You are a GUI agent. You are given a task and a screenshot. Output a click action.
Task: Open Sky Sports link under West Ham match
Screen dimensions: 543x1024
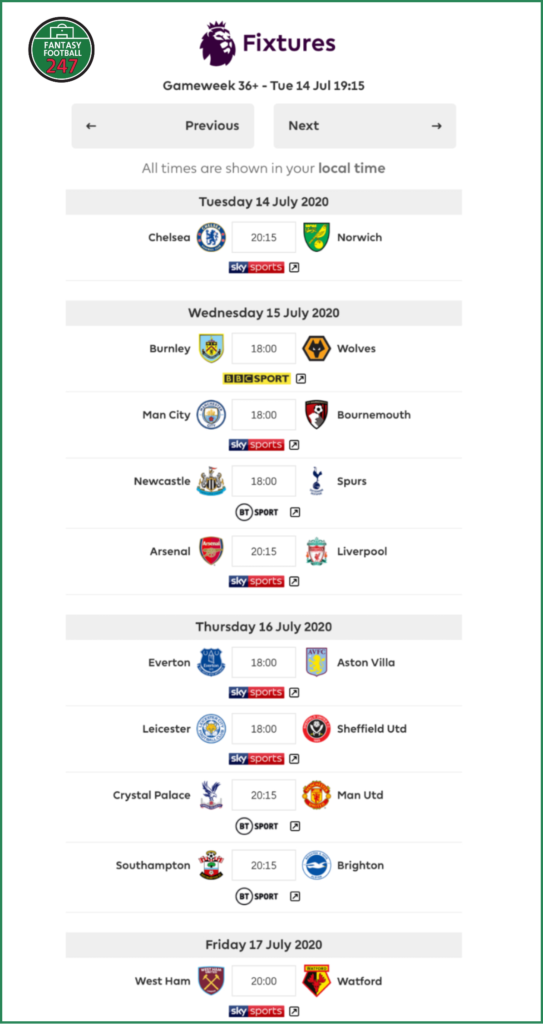256,1012
